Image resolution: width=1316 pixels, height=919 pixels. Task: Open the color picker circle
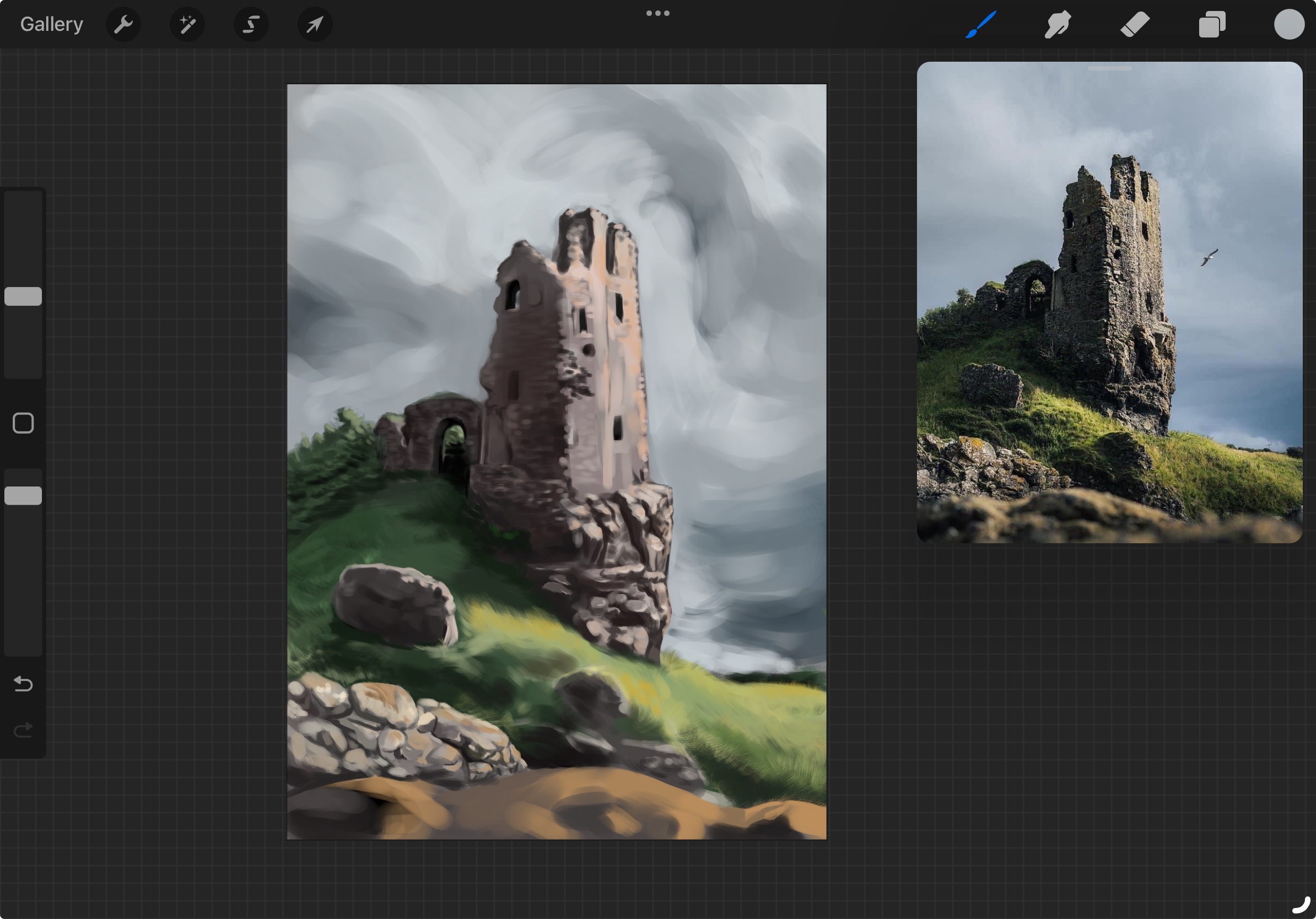pyautogui.click(x=1289, y=24)
